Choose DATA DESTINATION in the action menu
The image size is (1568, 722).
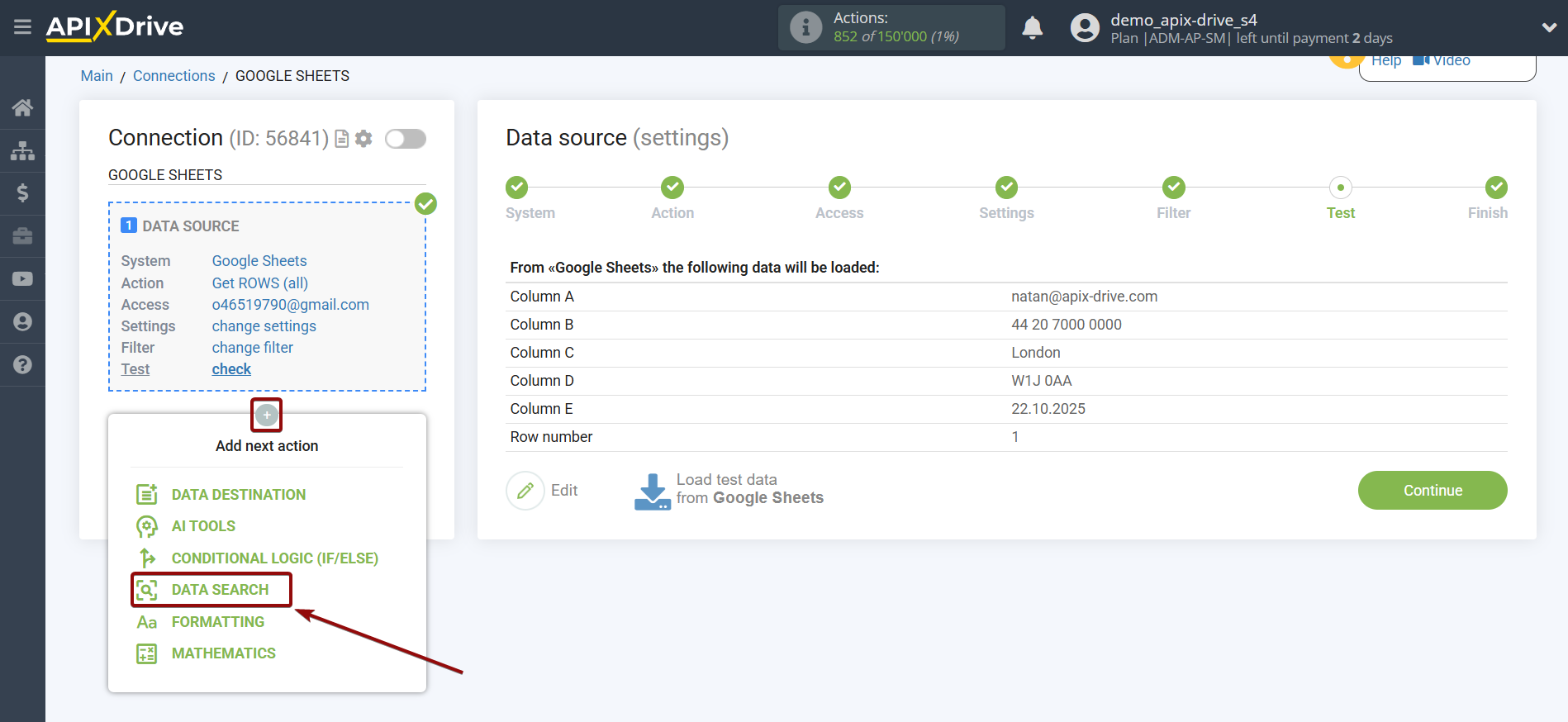[238, 495]
